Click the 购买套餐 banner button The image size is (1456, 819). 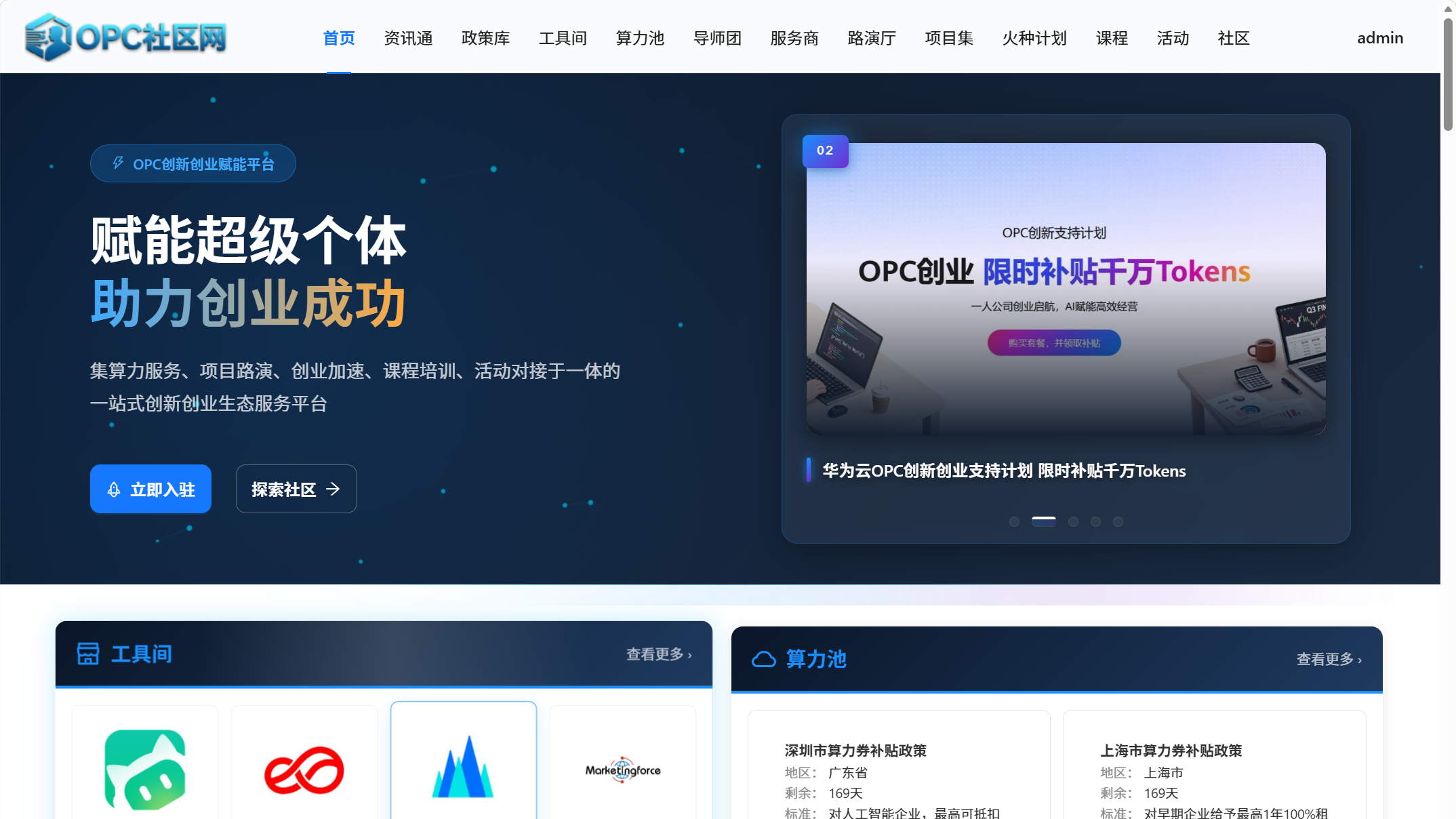1054,343
